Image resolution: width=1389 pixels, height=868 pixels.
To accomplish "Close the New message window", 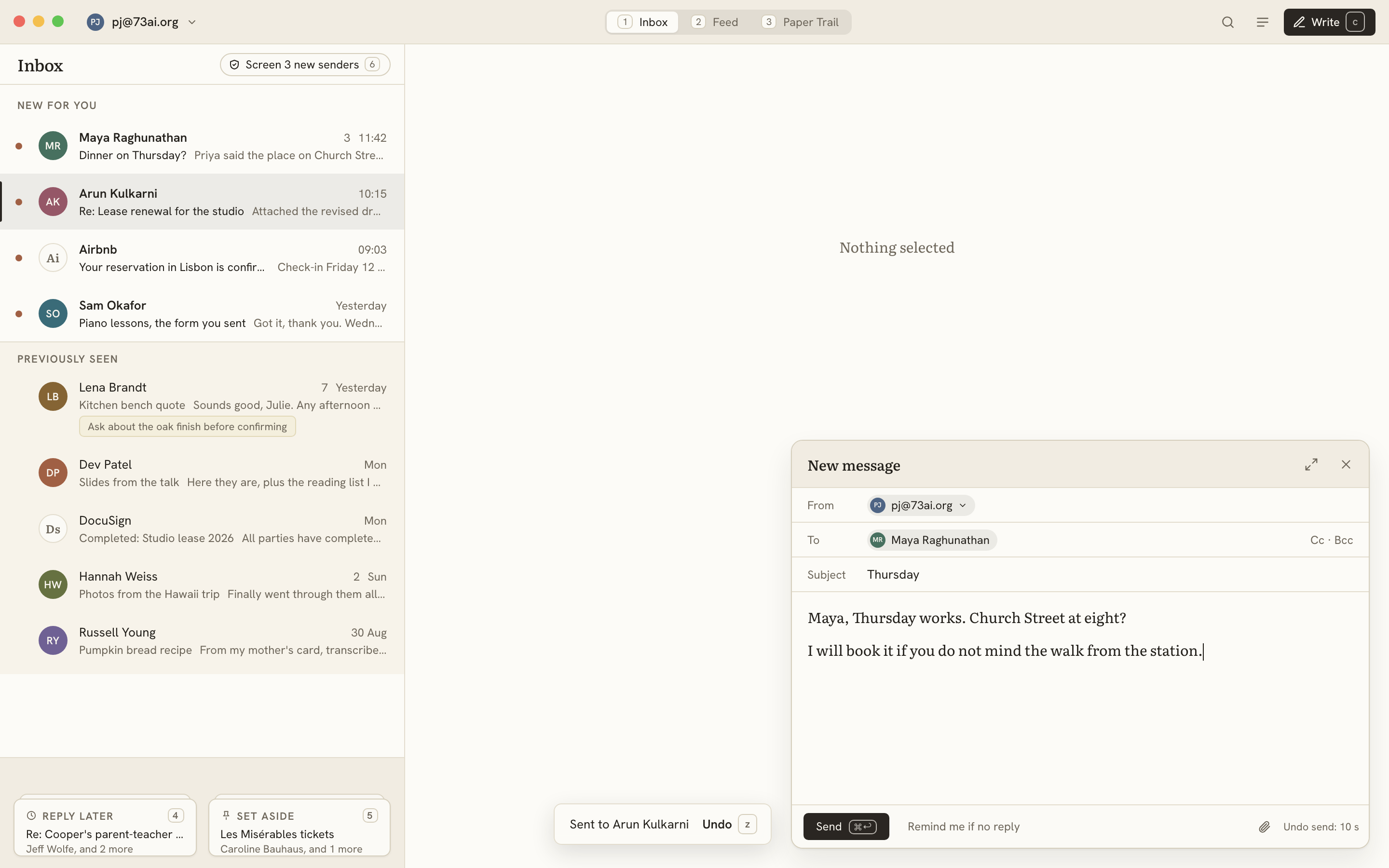I will click(1346, 464).
